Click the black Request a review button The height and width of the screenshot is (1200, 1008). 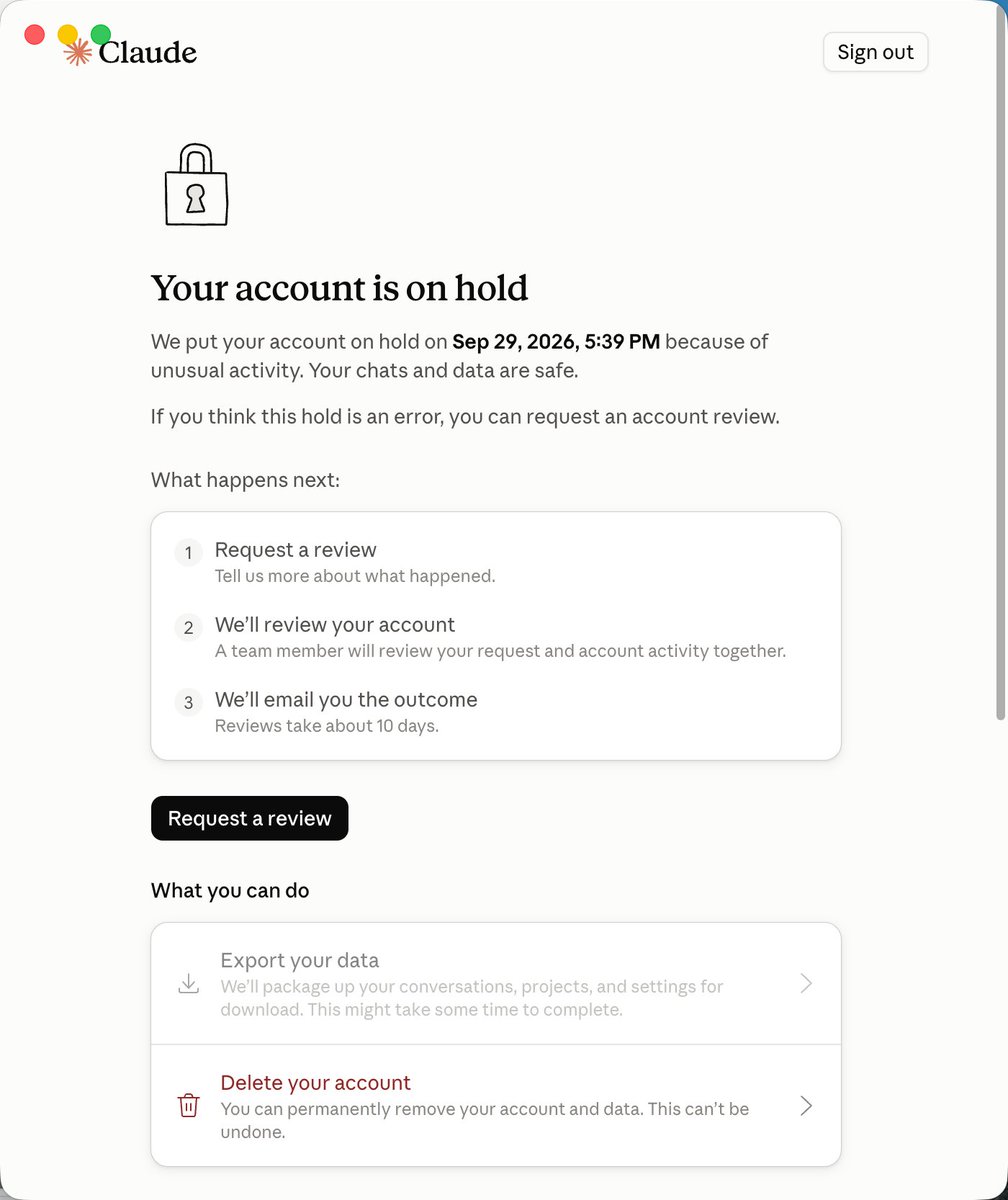coord(249,818)
